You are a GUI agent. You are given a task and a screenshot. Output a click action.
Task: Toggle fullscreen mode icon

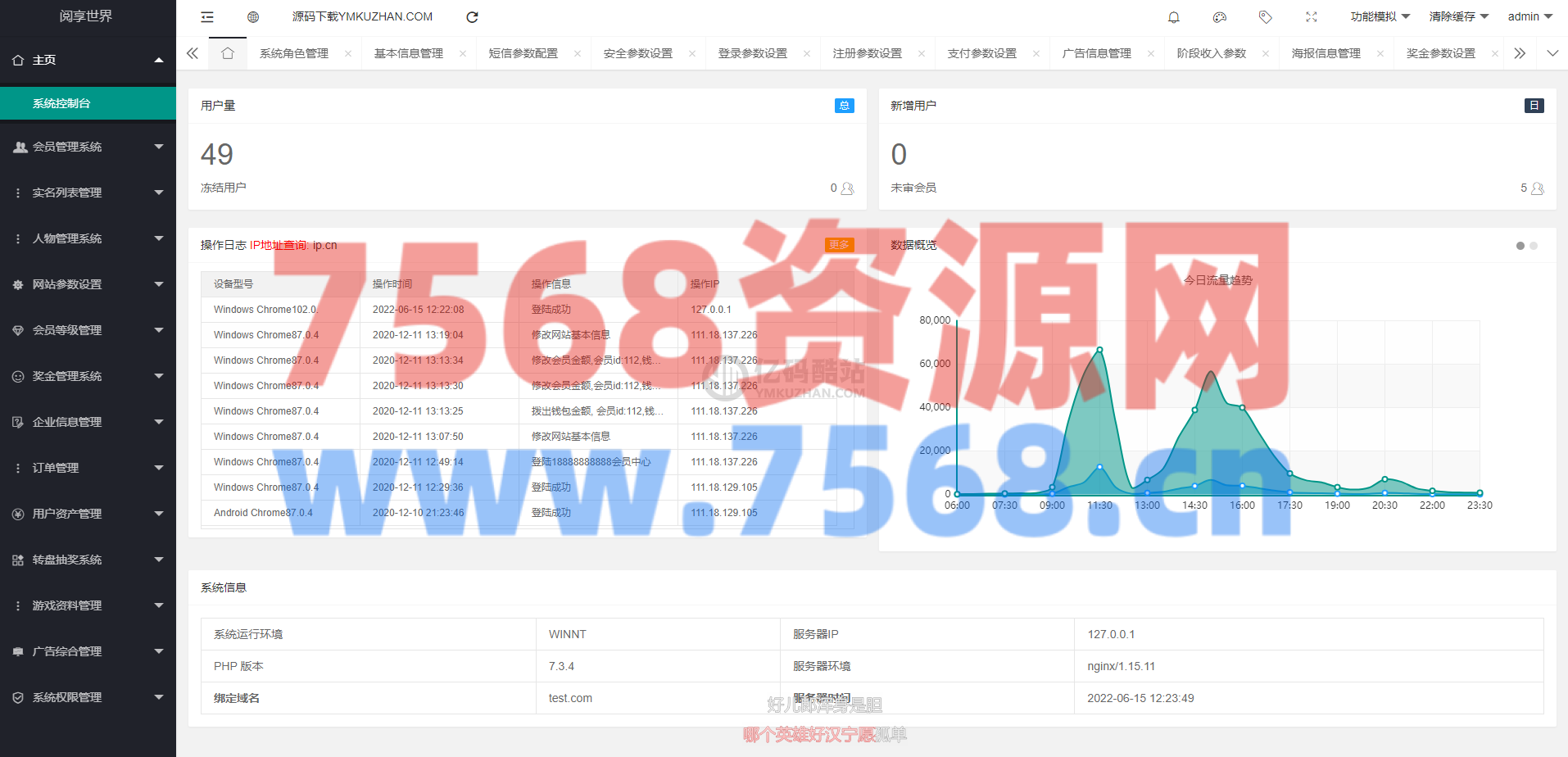(1311, 17)
